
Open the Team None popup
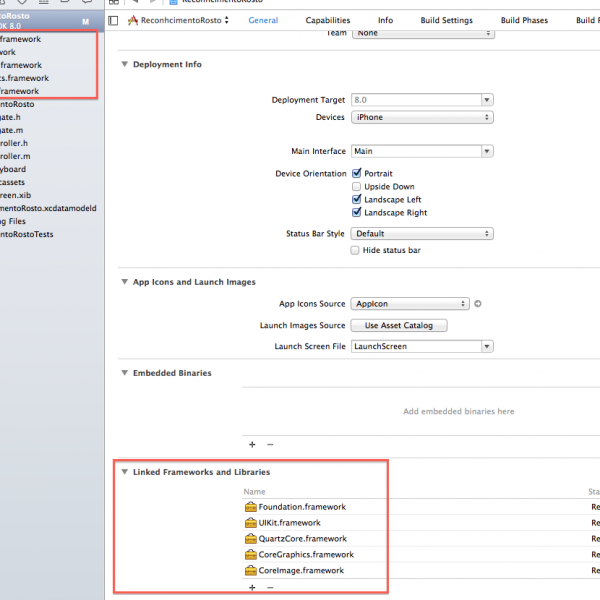click(x=423, y=33)
